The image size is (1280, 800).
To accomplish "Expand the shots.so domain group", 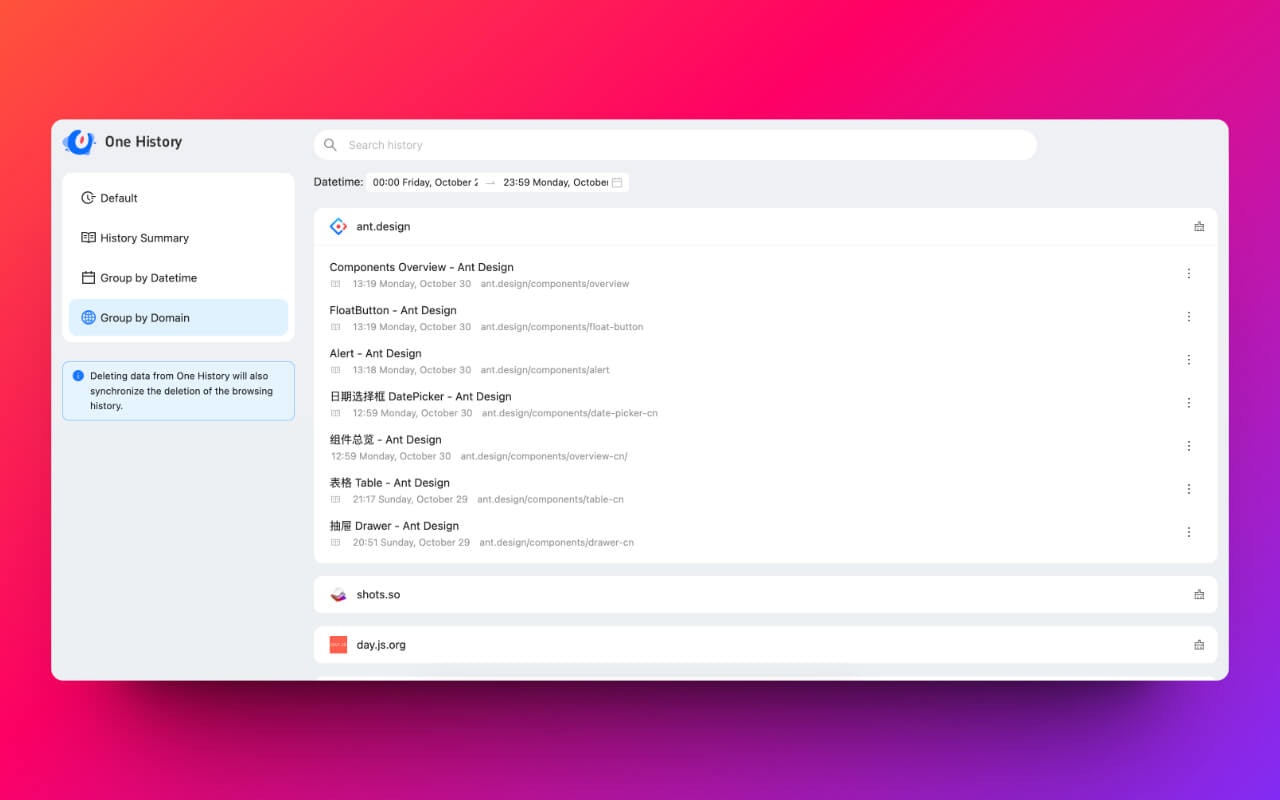I will pos(765,595).
